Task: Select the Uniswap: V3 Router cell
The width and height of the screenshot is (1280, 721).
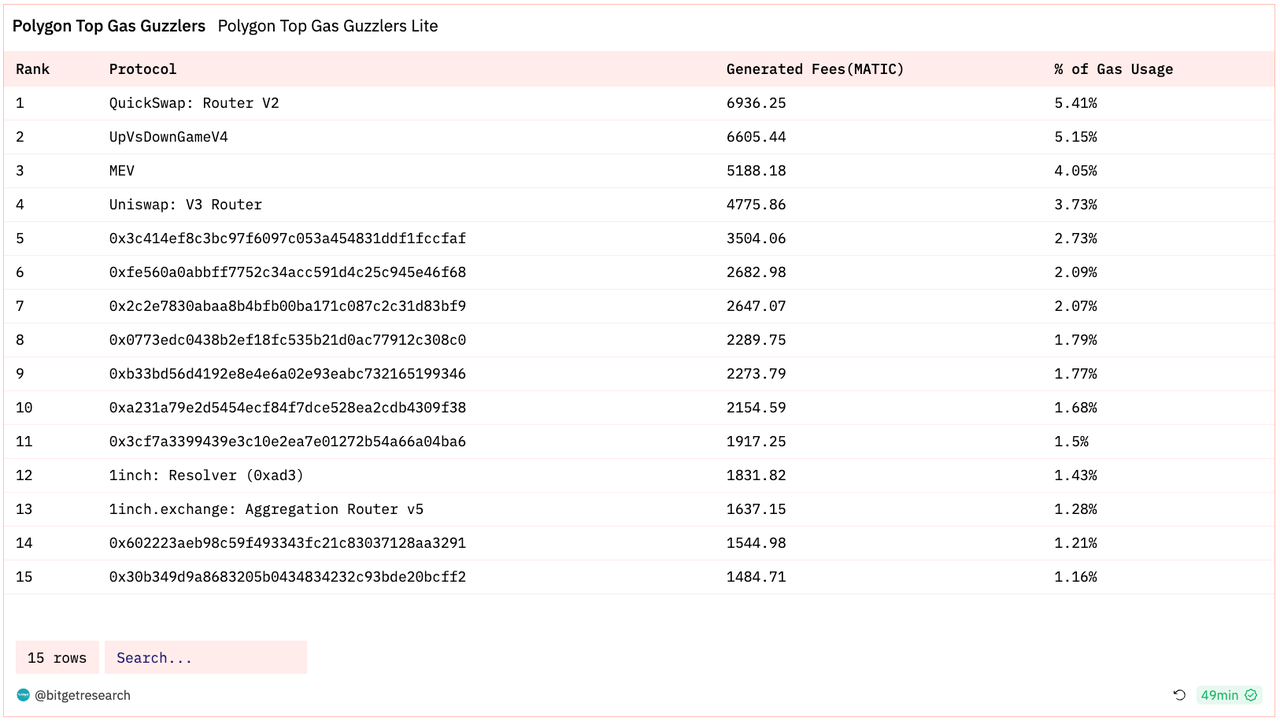Action: [x=186, y=205]
